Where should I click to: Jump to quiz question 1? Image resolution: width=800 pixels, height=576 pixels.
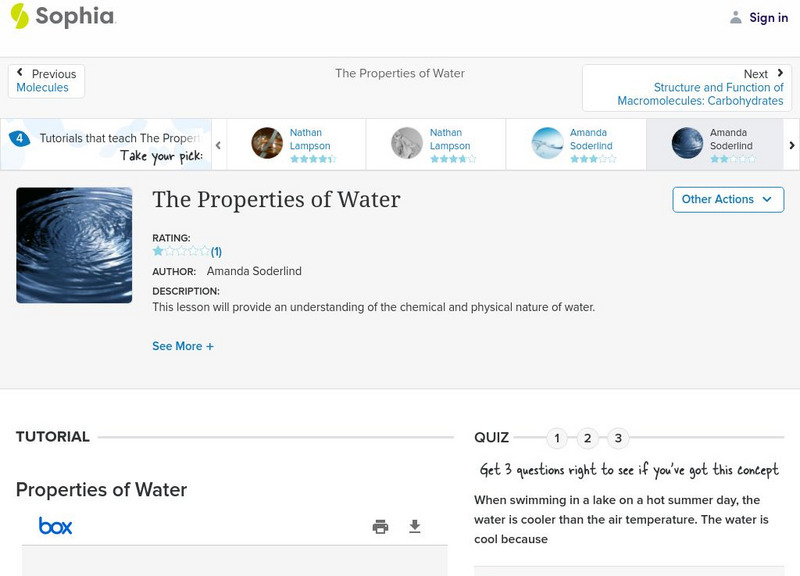point(557,438)
